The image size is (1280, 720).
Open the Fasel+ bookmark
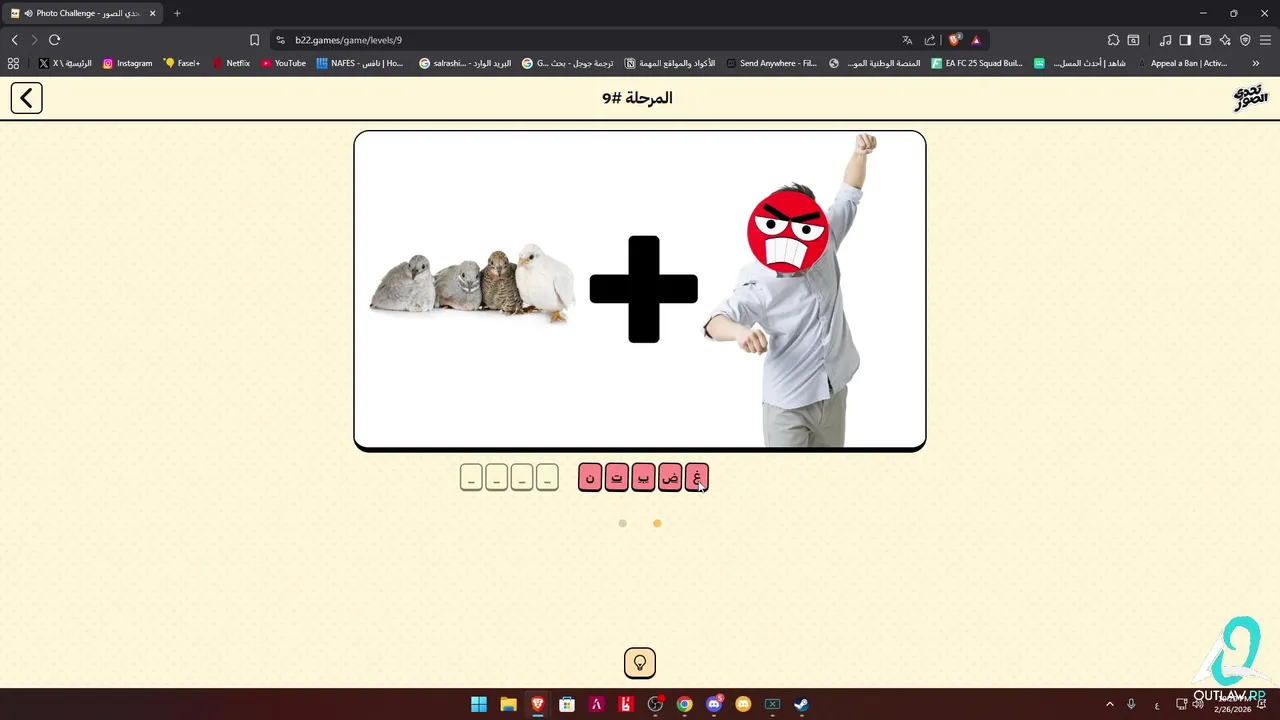pos(182,63)
